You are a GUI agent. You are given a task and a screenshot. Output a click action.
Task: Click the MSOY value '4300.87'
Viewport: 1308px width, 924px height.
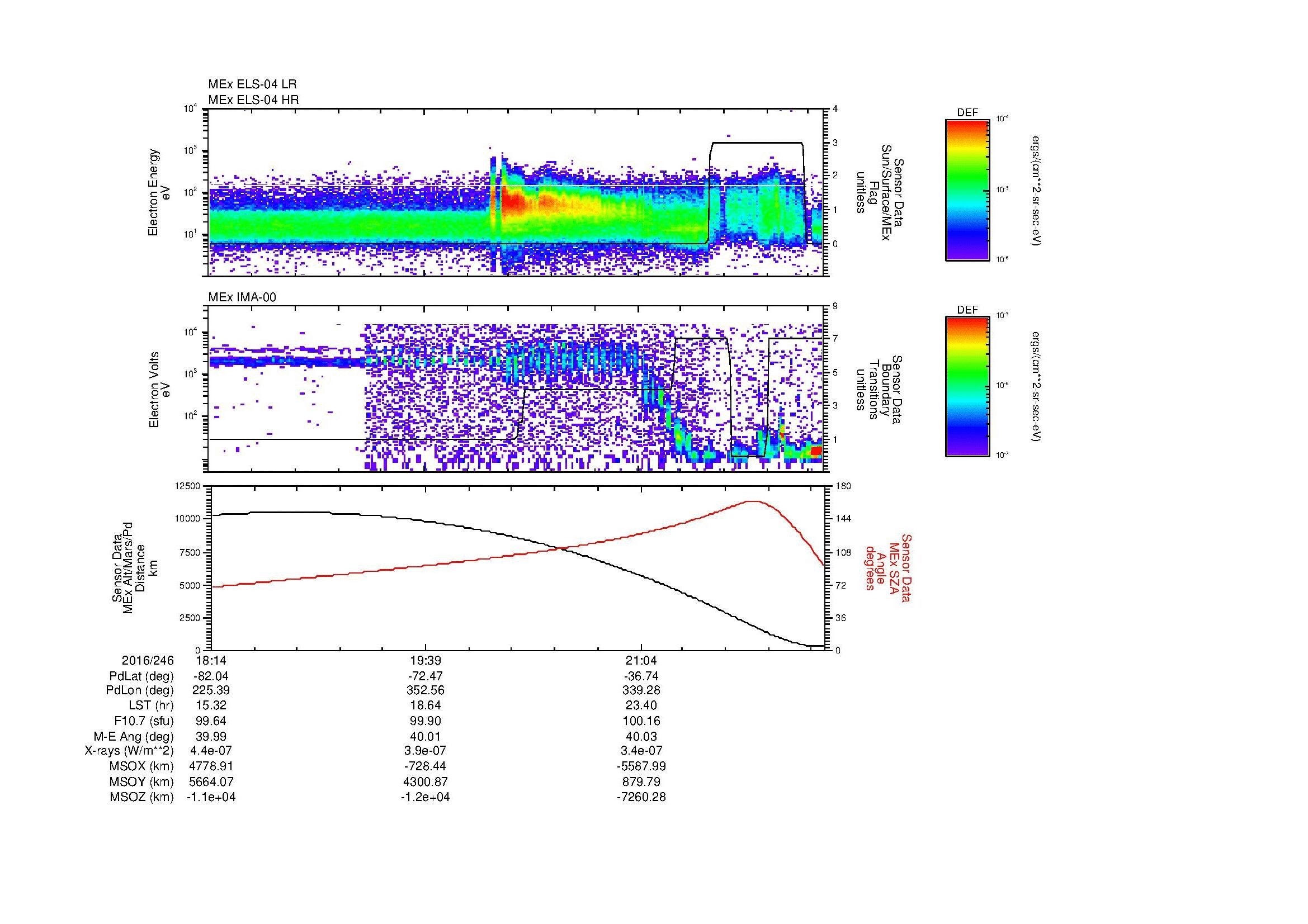[426, 781]
